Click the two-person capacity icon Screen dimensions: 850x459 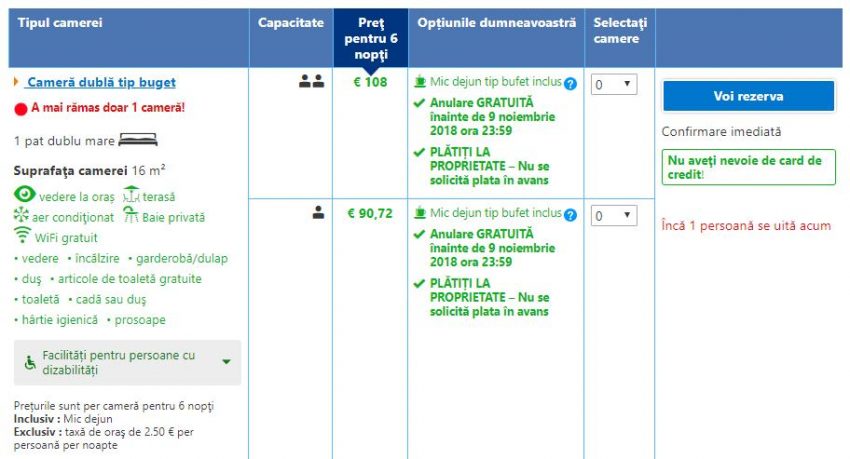point(312,82)
